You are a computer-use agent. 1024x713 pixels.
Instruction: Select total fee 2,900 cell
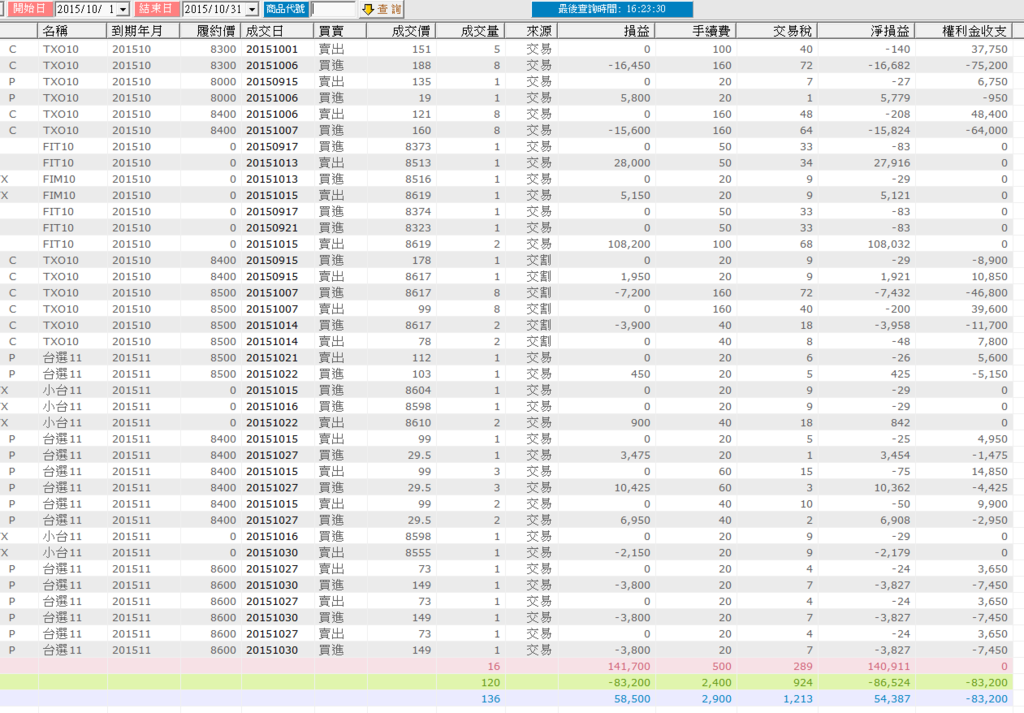point(716,699)
